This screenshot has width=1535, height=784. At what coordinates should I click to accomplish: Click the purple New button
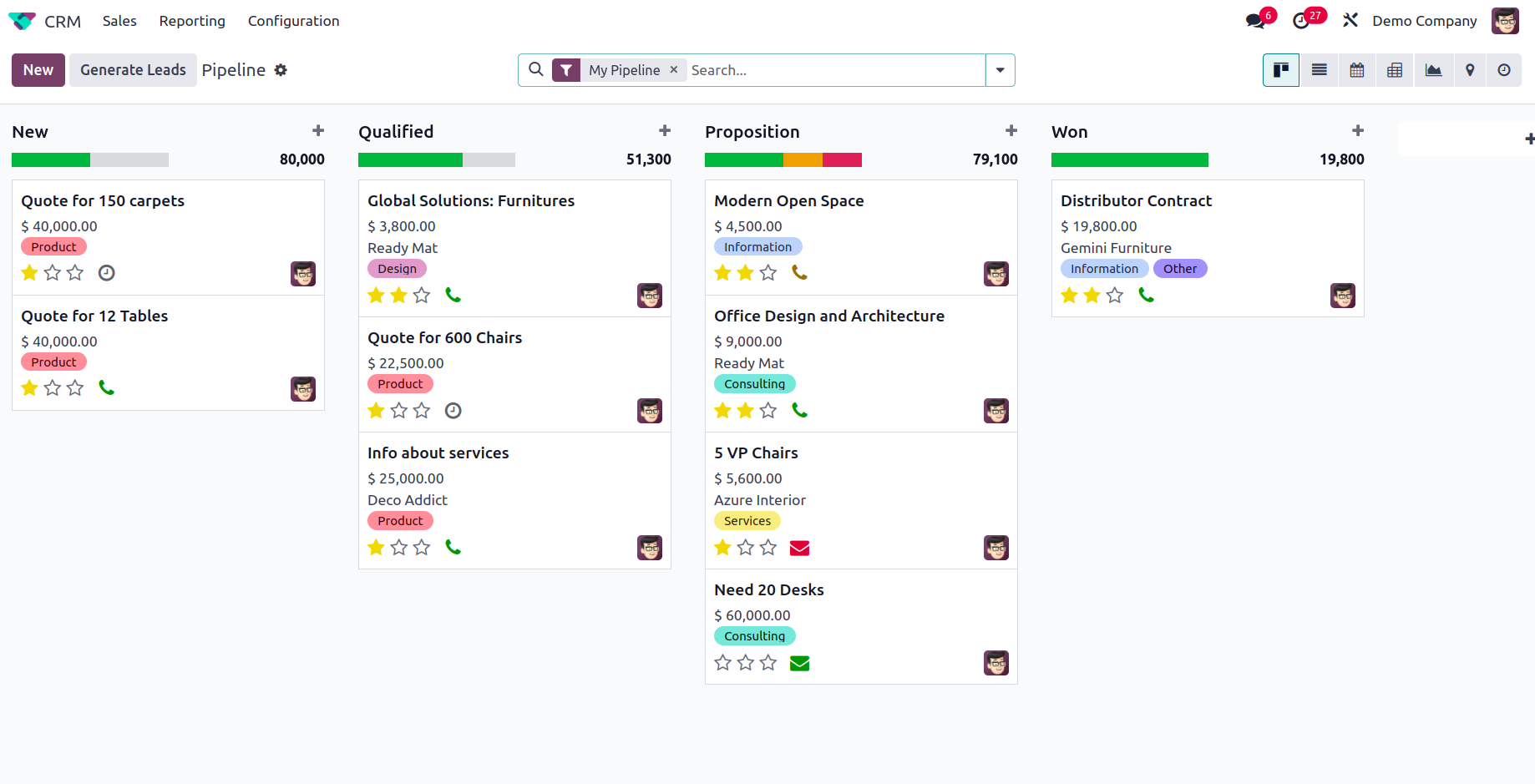click(38, 70)
